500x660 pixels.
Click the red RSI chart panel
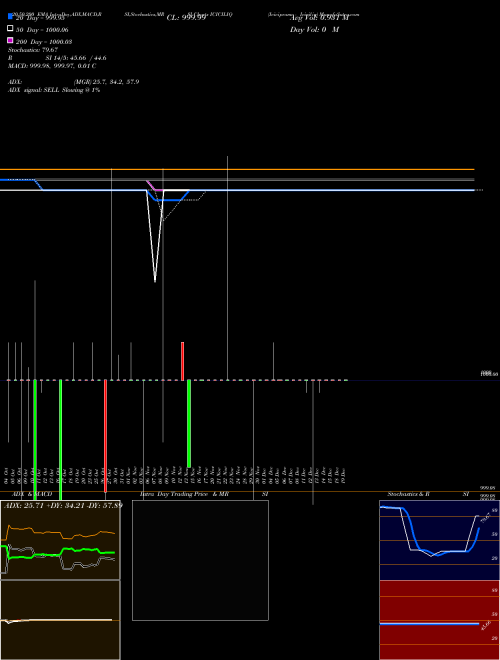(439, 620)
